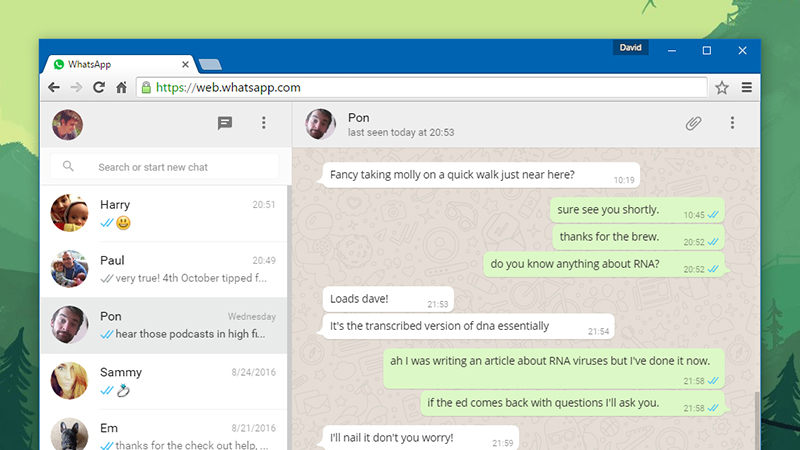The height and width of the screenshot is (450, 800).
Task: Click message 'sure see you shortly.'
Action: [637, 210]
